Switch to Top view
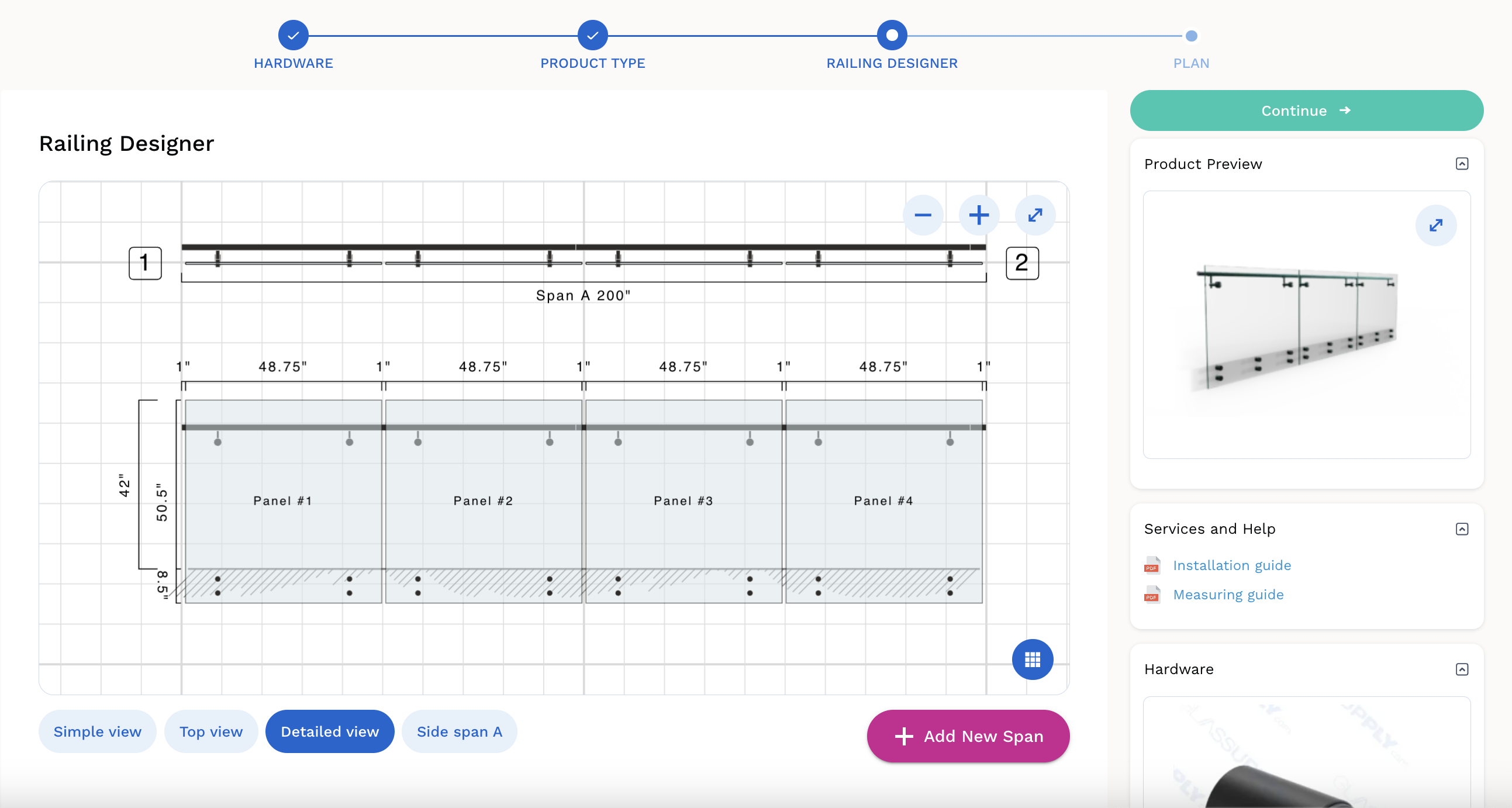This screenshot has width=1512, height=808. [210, 732]
